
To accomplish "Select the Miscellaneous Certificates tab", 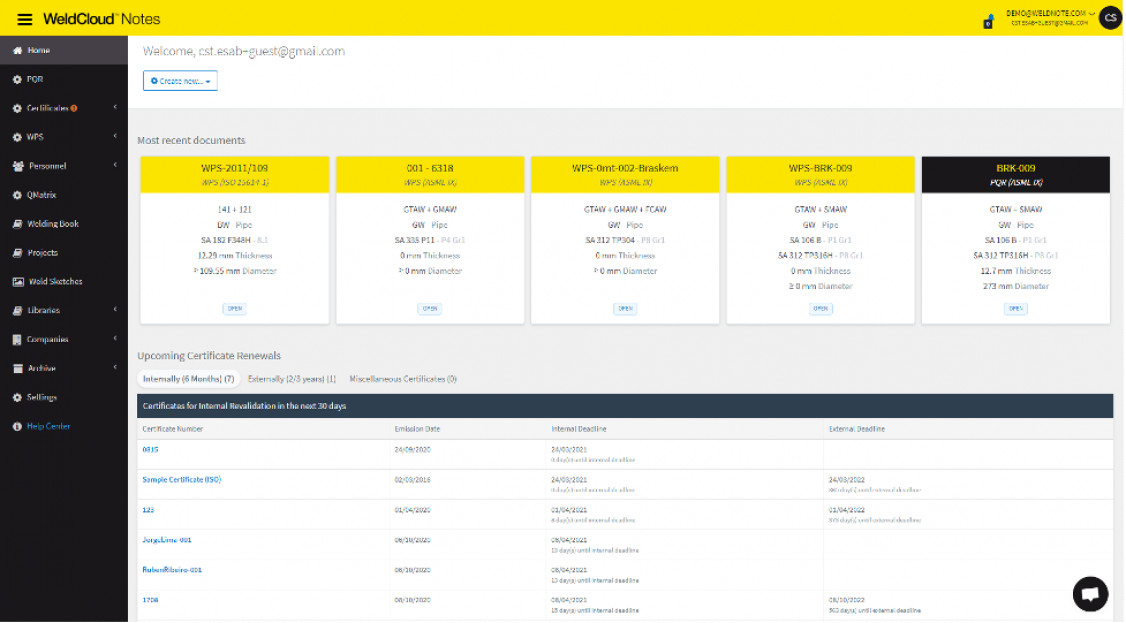I will coord(402,379).
